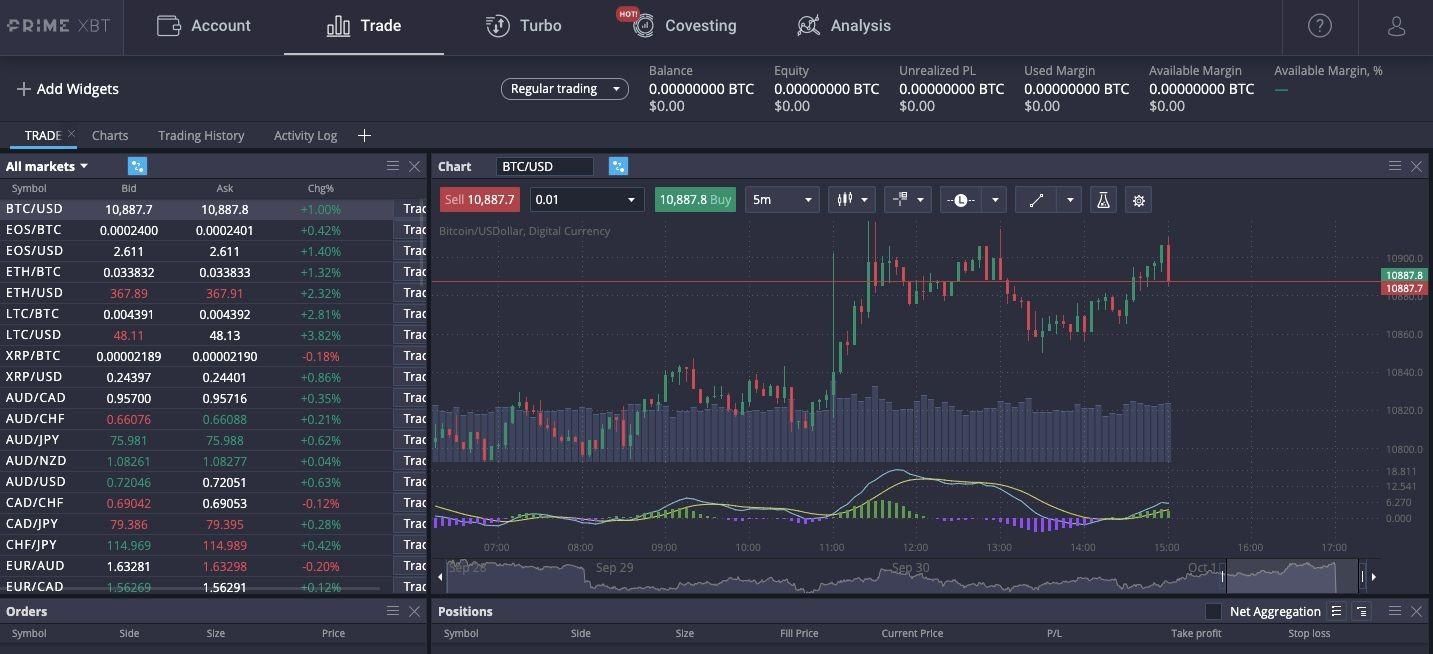Click the green Buy 10,887.8 button
This screenshot has width=1433, height=654.
[695, 200]
